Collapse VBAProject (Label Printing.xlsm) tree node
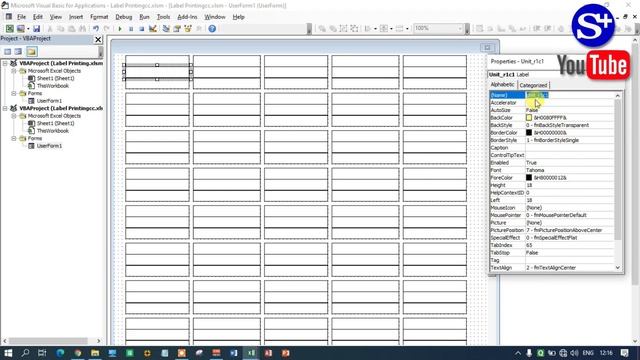Viewport: 640px width, 360px height. pos(5,63)
